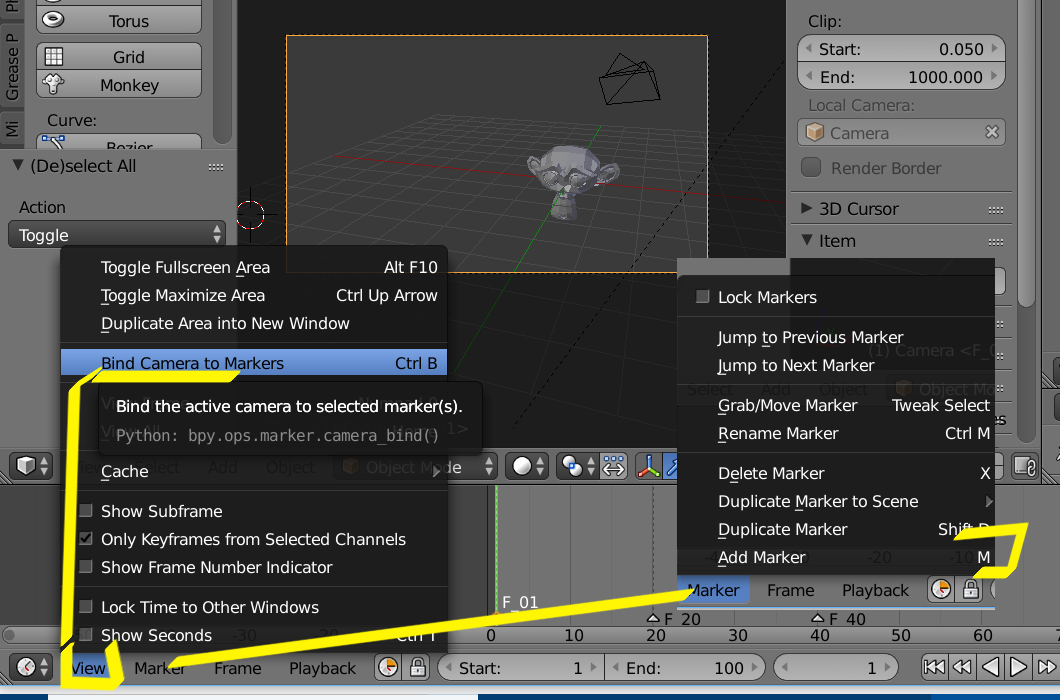Edit the current frame field
The image size is (1060, 700).
[x=836, y=668]
